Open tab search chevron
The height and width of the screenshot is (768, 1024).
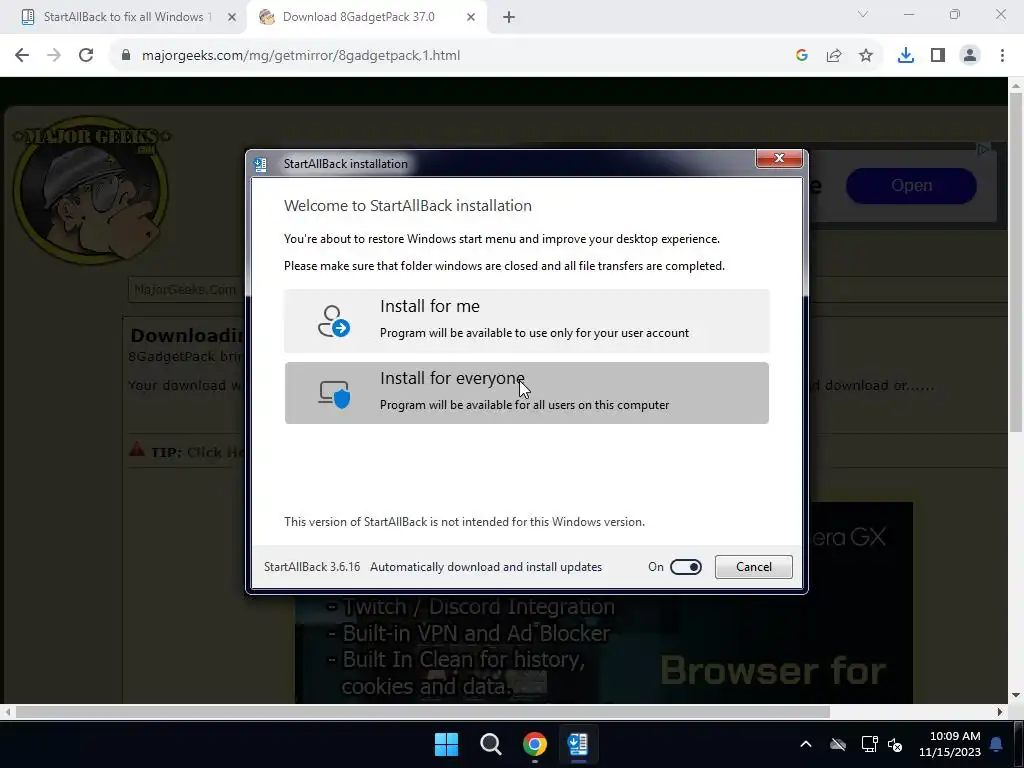tap(863, 14)
